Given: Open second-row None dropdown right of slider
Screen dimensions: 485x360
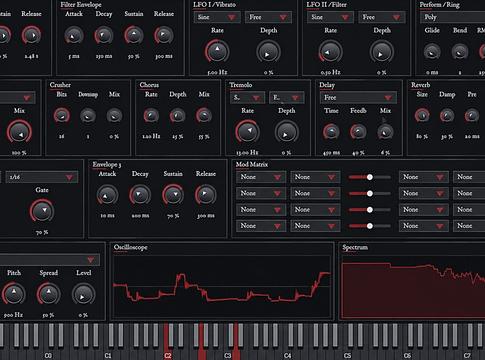Looking at the screenshot, I should (424, 193).
